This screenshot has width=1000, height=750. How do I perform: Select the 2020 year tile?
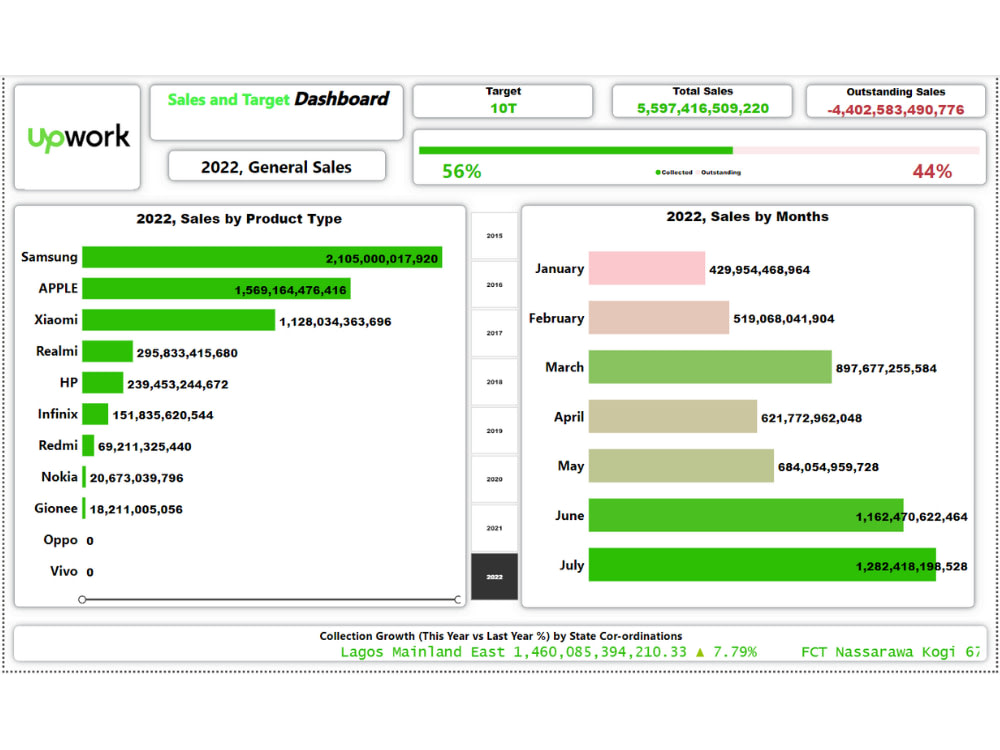(x=495, y=479)
